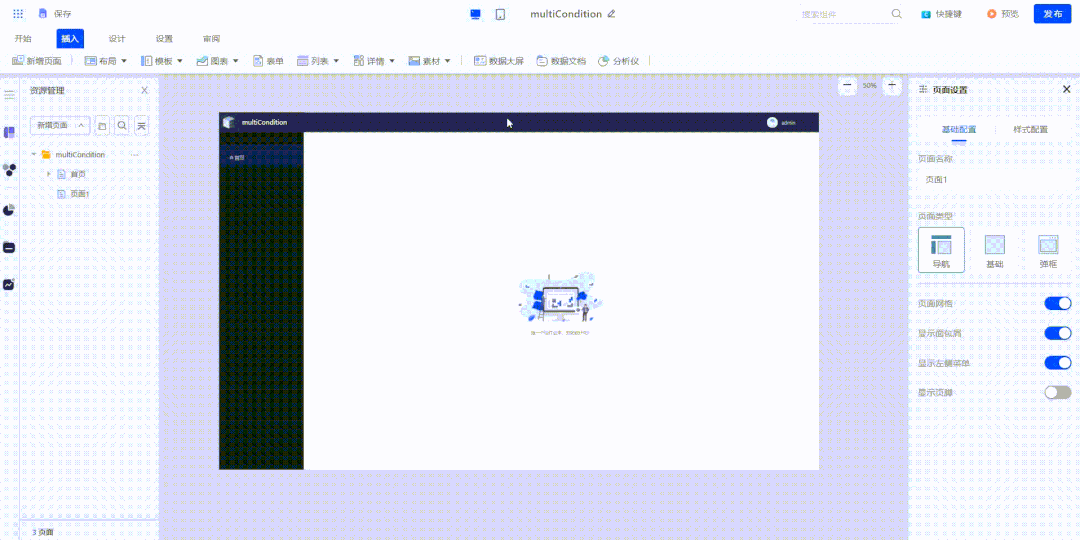The height and width of the screenshot is (540, 1080).
Task: Toggle the sidebar hamburger icon
Action: [9, 94]
